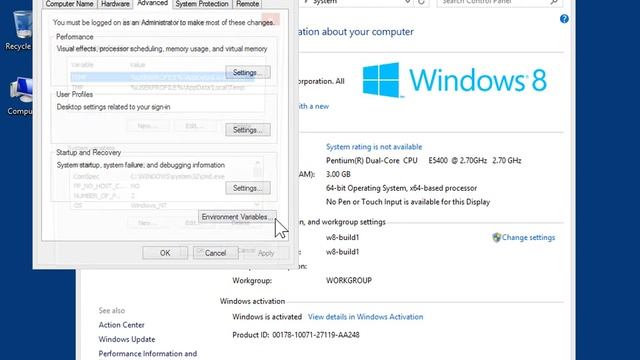Expand the address bar dropdown arrow

click(x=407, y=2)
